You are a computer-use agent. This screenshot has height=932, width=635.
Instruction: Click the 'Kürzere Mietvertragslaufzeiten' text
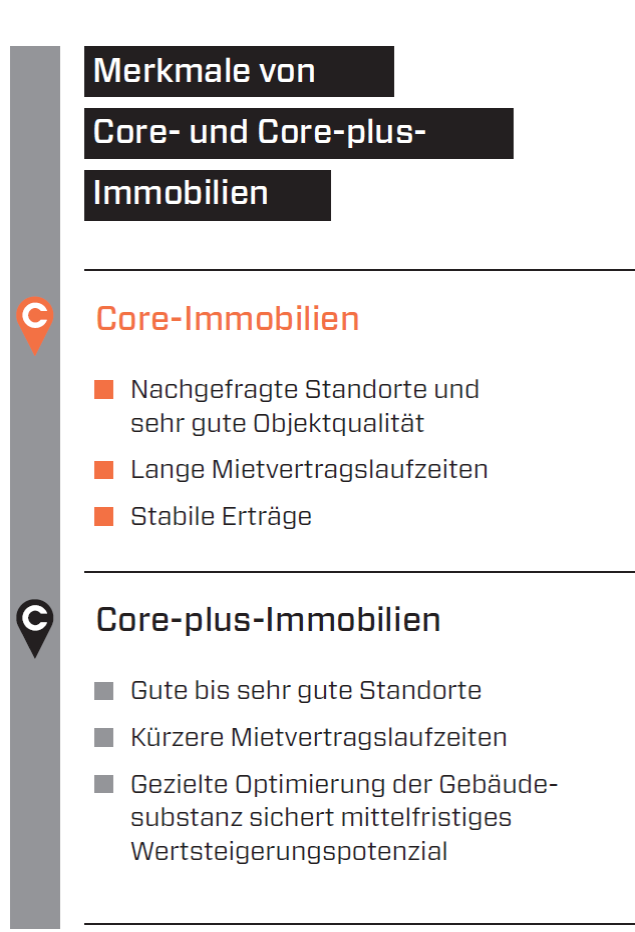click(318, 738)
